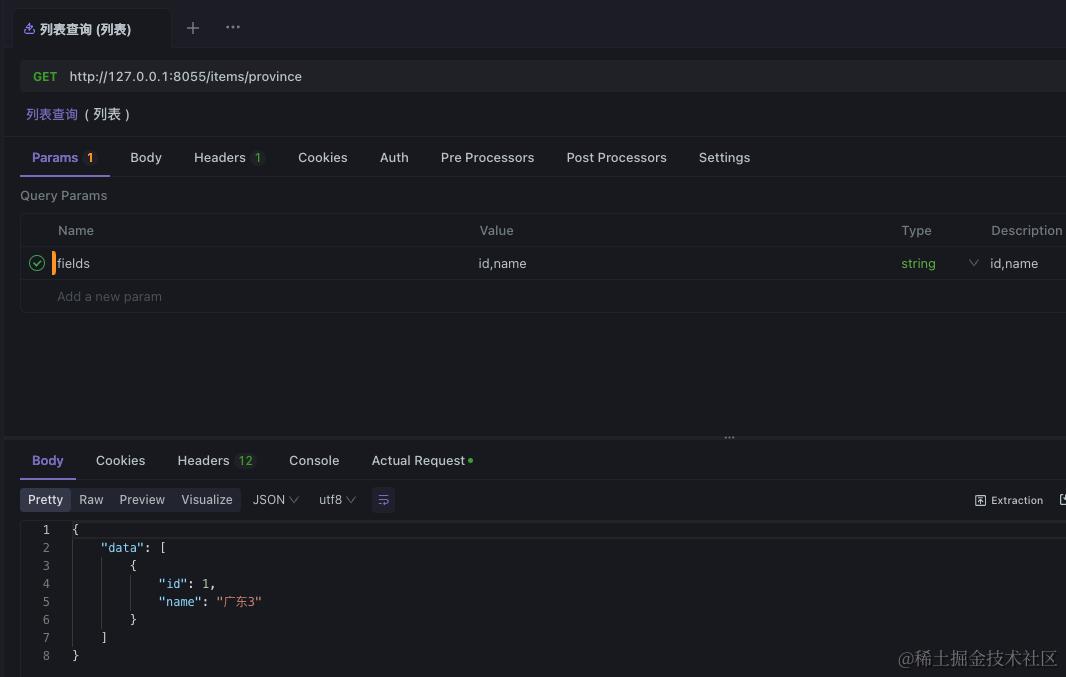The height and width of the screenshot is (677, 1066).
Task: Click the Add a new param row
Action: pyautogui.click(x=110, y=296)
